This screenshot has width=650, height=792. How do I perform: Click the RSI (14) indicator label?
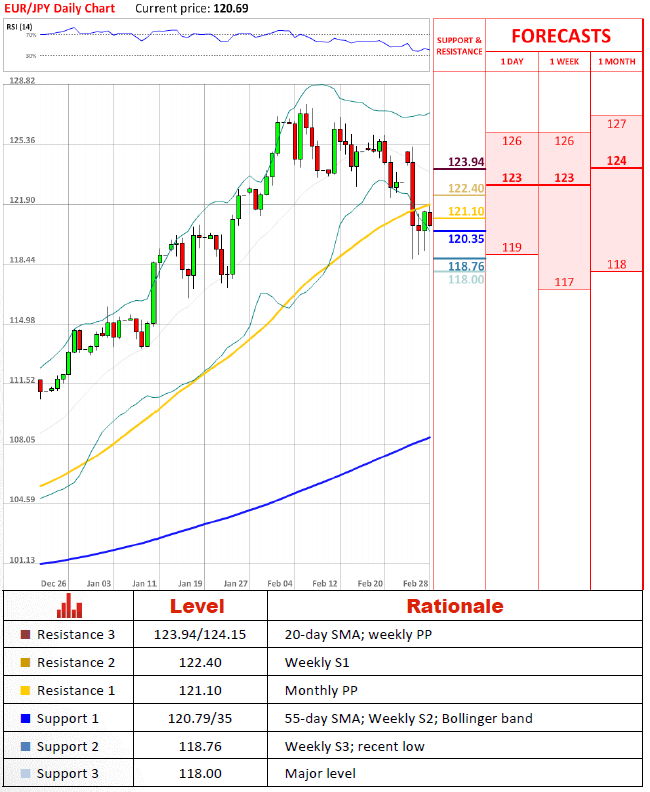coord(19,27)
